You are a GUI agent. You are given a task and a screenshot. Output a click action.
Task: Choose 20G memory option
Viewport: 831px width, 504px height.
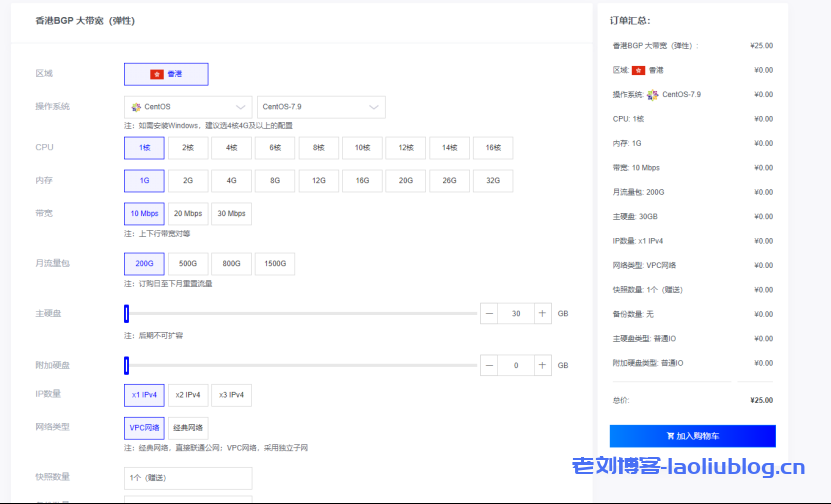(406, 181)
